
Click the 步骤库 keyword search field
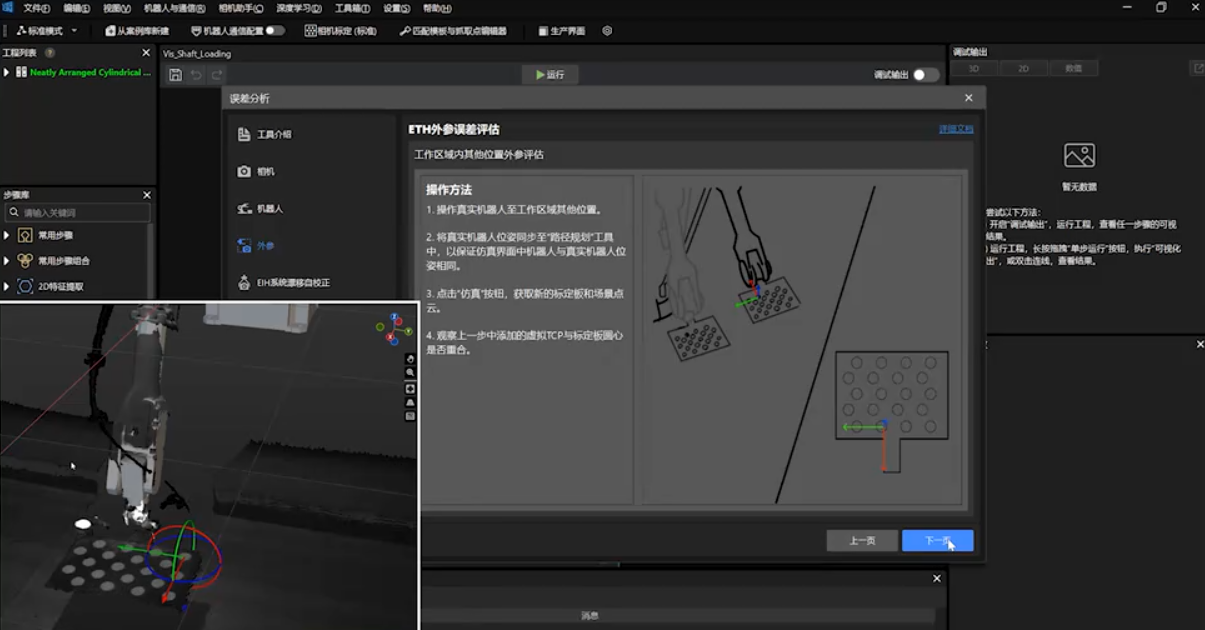pyautogui.click(x=78, y=212)
